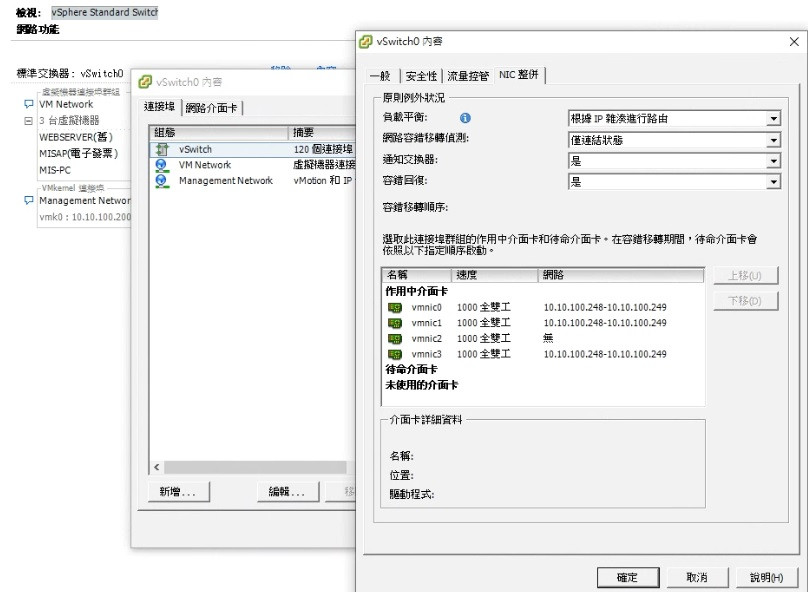Click the 編輯... button in back dialog
The height and width of the screenshot is (593, 808).
288,492
